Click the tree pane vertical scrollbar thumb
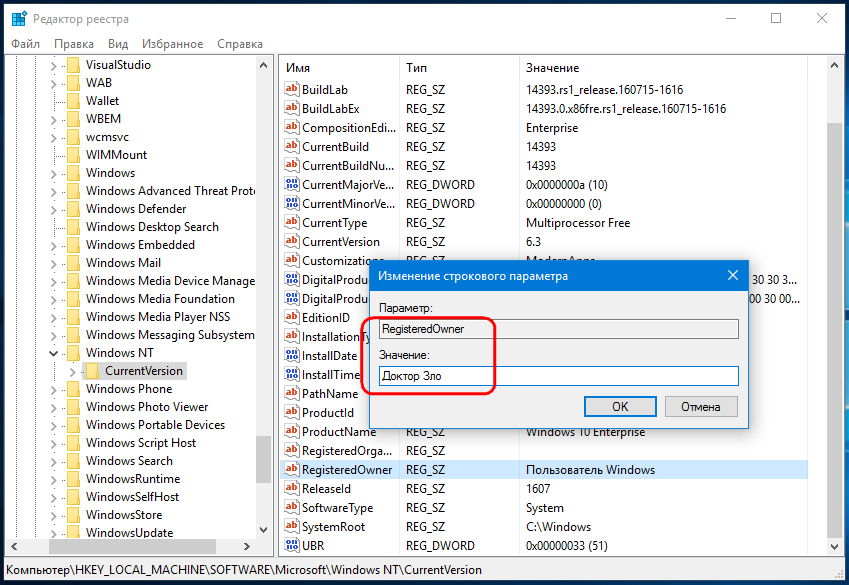This screenshot has height=585, width=849. click(263, 459)
